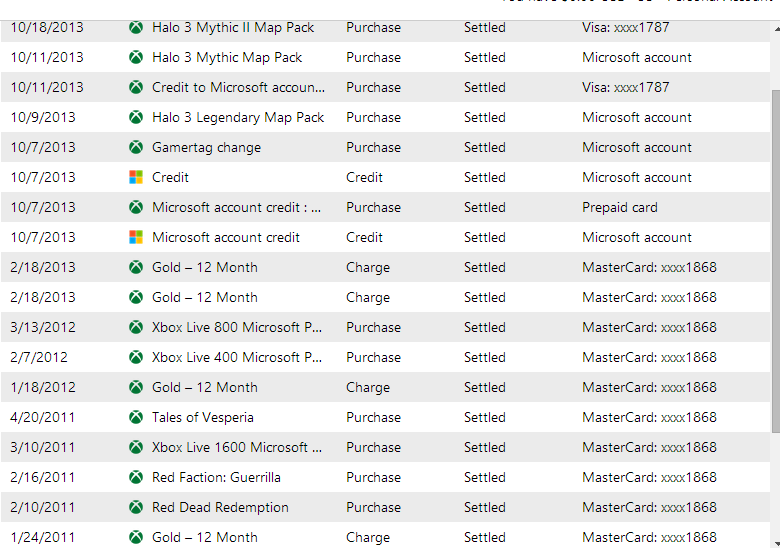Click Xbox icon beside Halo 3 Legendary Map Pack
Viewport: 780px width, 548px height.
pyautogui.click(x=136, y=117)
